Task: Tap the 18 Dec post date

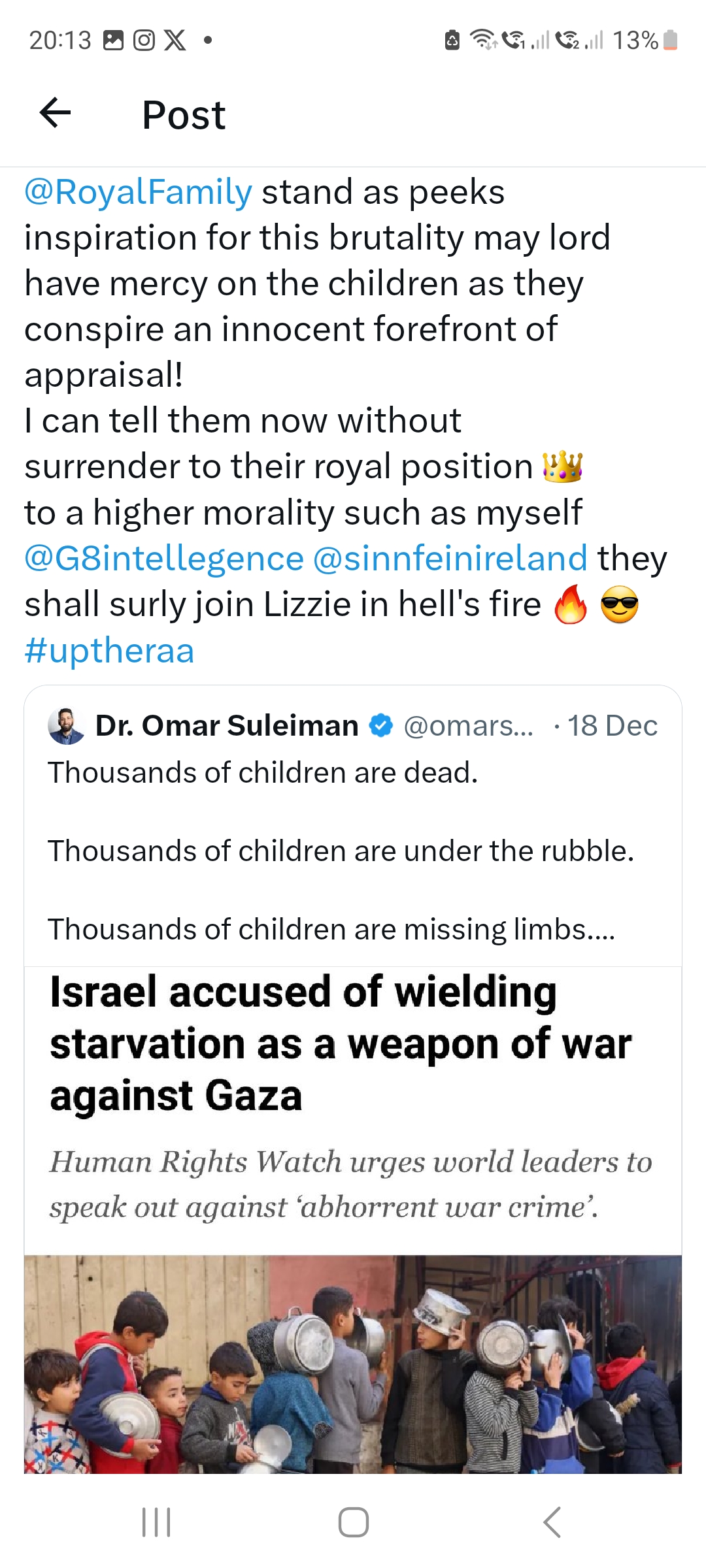Action: point(612,726)
